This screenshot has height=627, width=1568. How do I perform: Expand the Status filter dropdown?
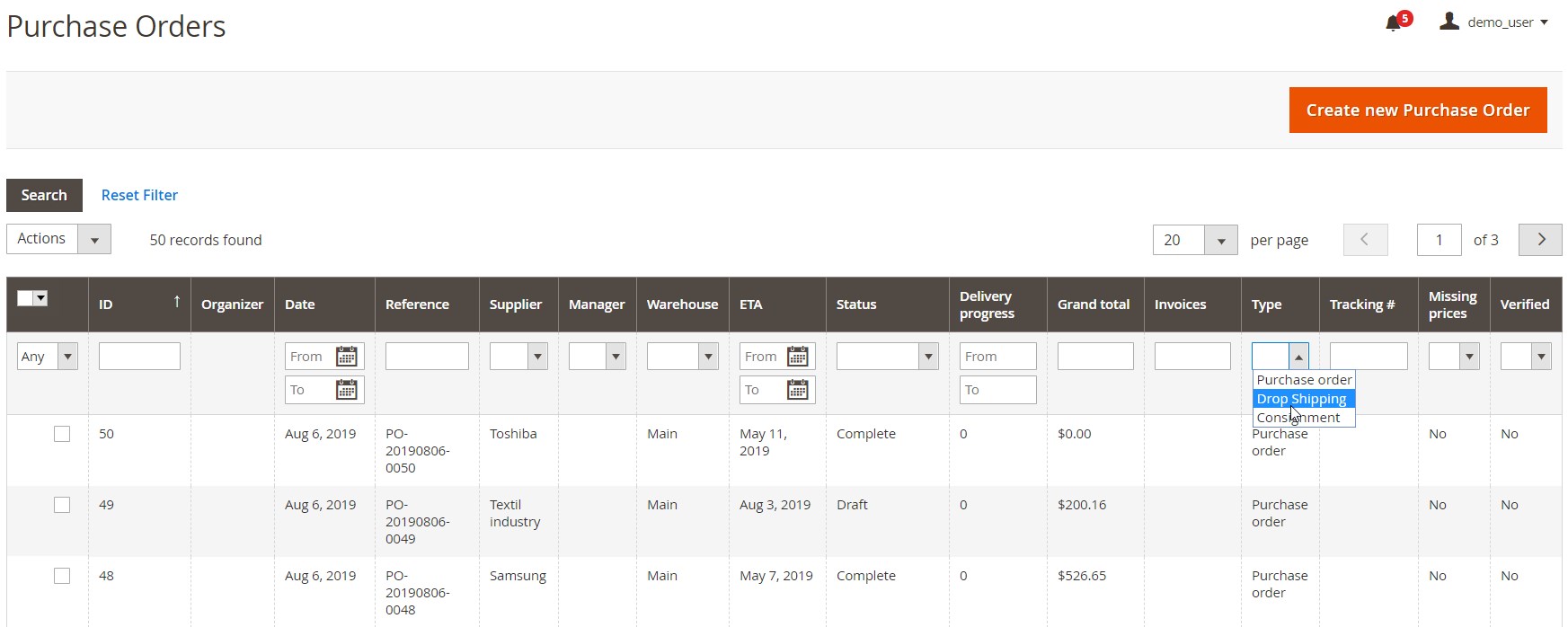(x=928, y=357)
